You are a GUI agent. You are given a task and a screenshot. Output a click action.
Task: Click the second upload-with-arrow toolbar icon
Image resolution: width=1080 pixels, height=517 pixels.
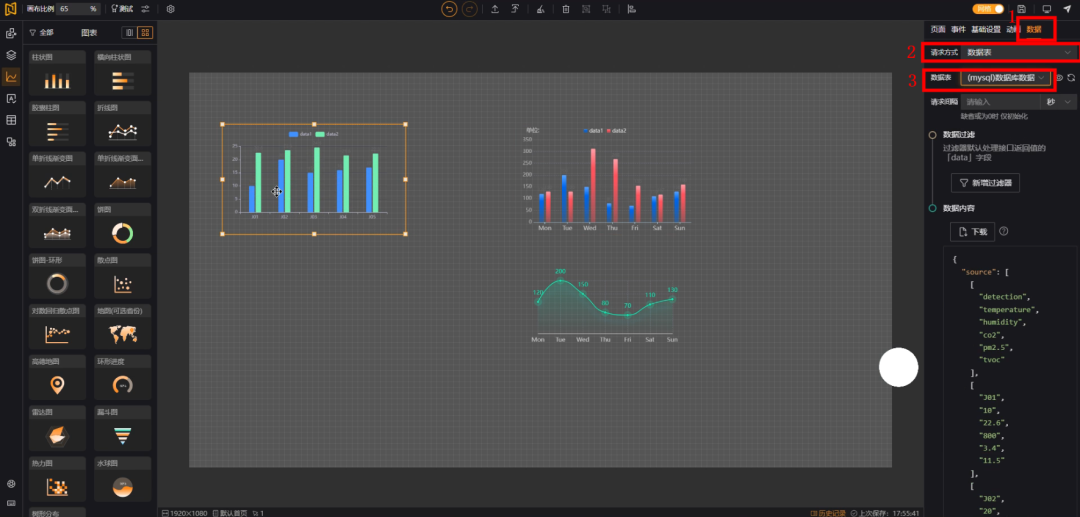tap(515, 9)
